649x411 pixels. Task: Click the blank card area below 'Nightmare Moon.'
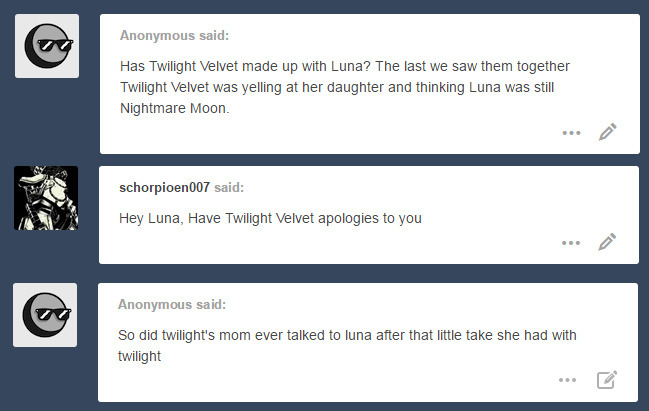pyautogui.click(x=331, y=135)
